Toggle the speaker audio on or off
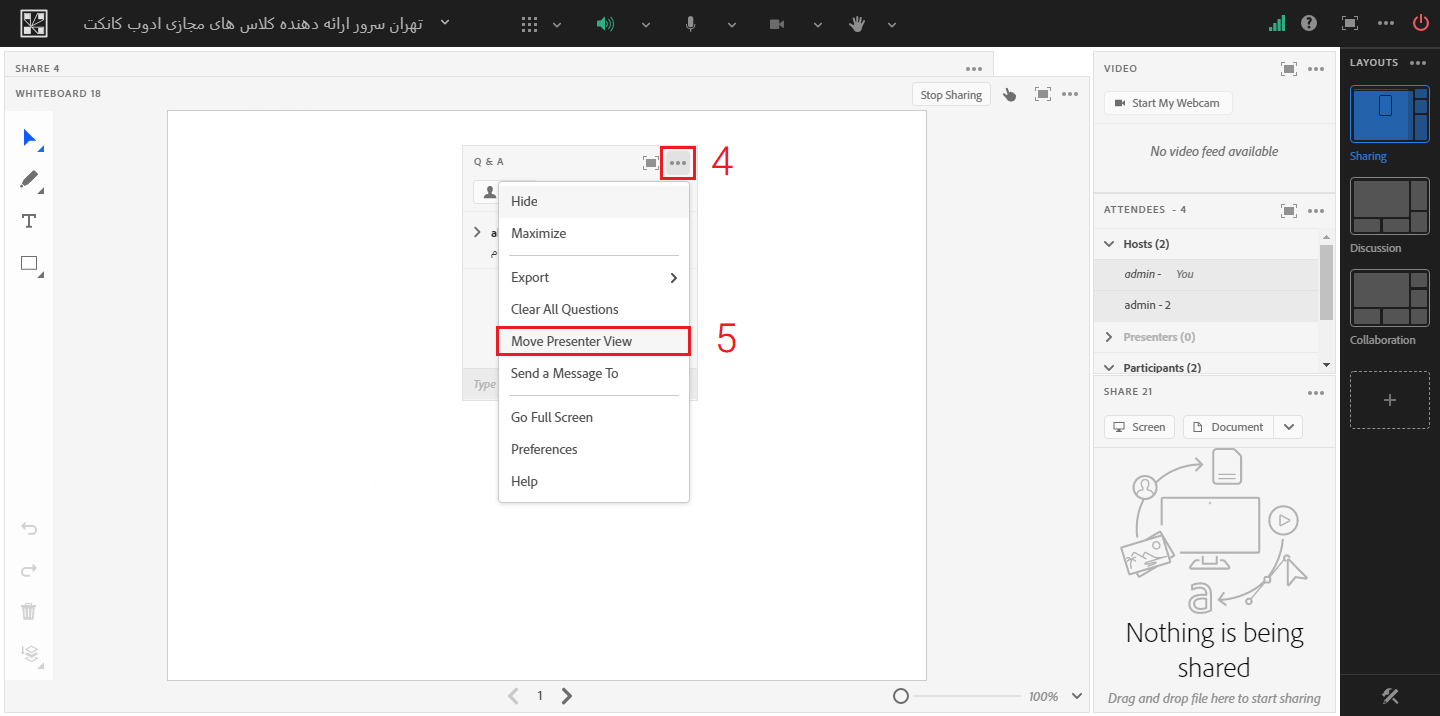This screenshot has height=716, width=1440. (605, 24)
